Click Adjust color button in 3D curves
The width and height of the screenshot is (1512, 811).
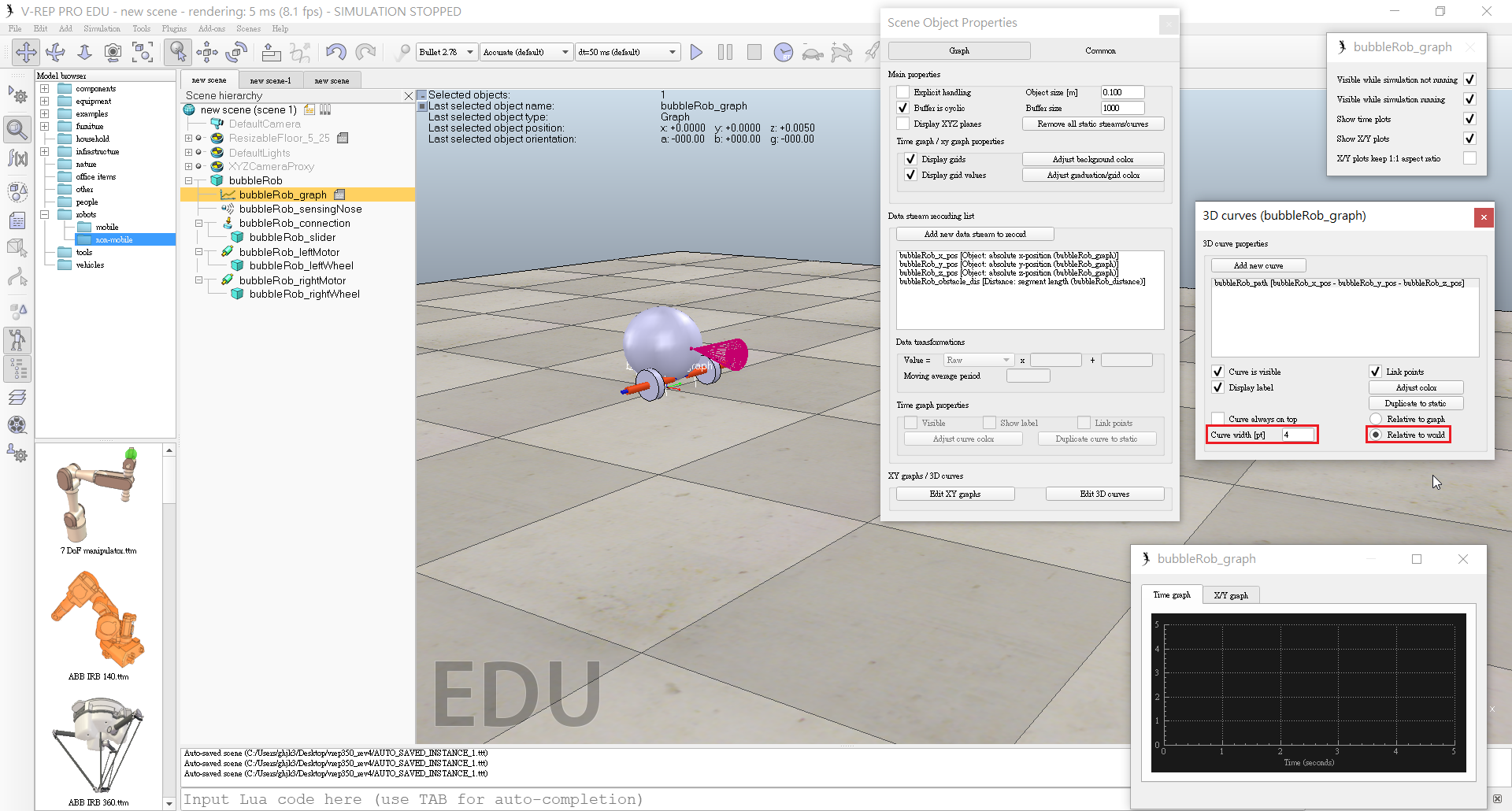tap(1415, 387)
